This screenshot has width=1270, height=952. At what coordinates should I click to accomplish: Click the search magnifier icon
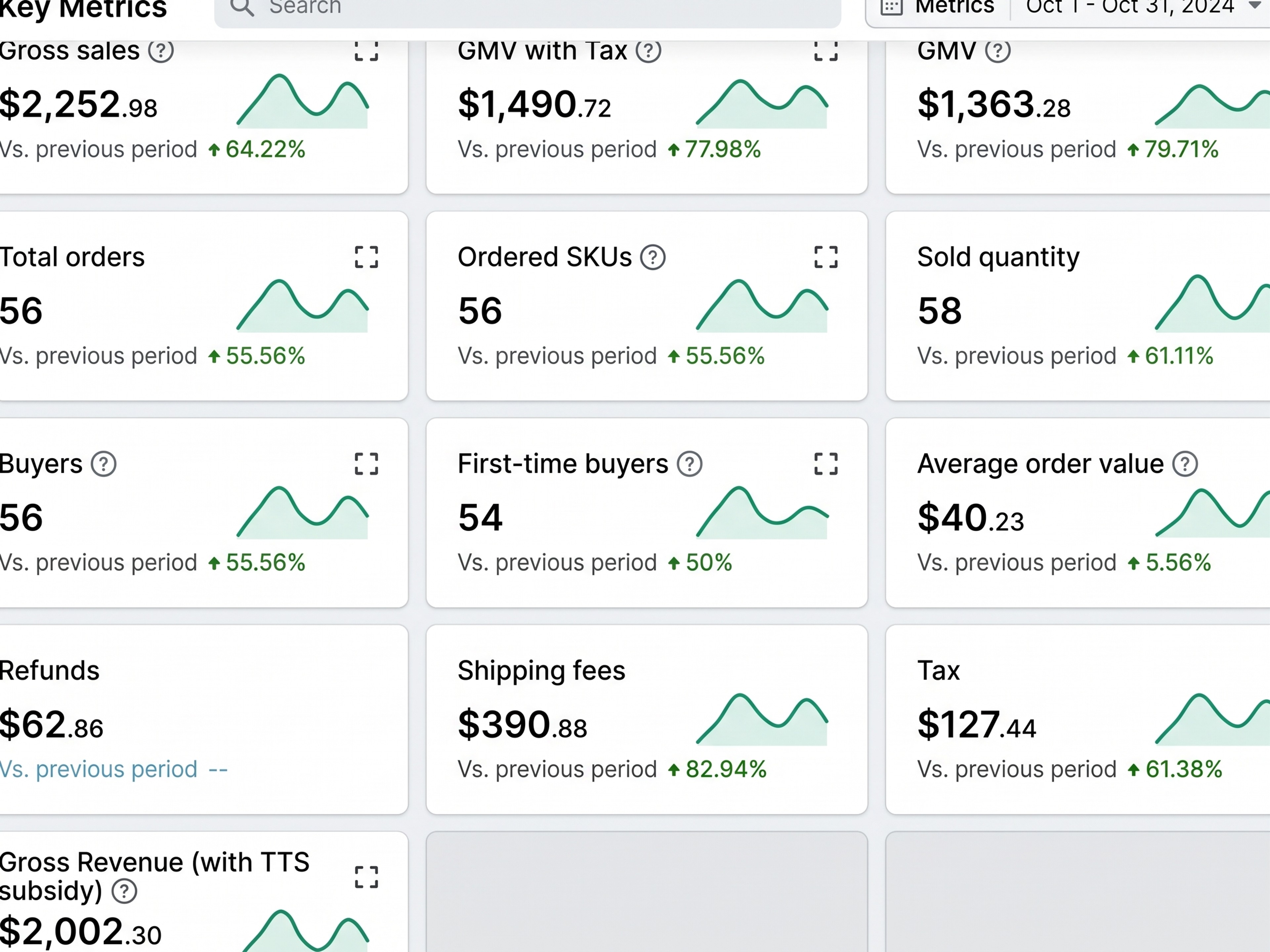(242, 7)
